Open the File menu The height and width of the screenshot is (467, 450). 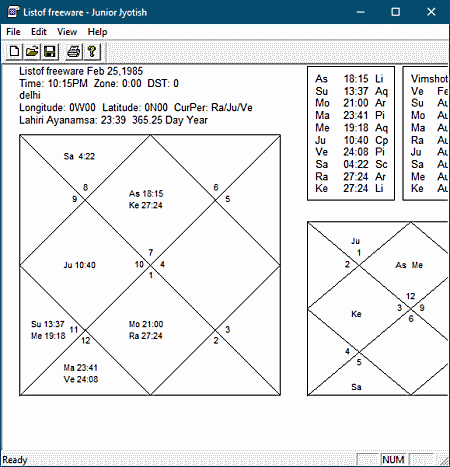click(x=13, y=32)
